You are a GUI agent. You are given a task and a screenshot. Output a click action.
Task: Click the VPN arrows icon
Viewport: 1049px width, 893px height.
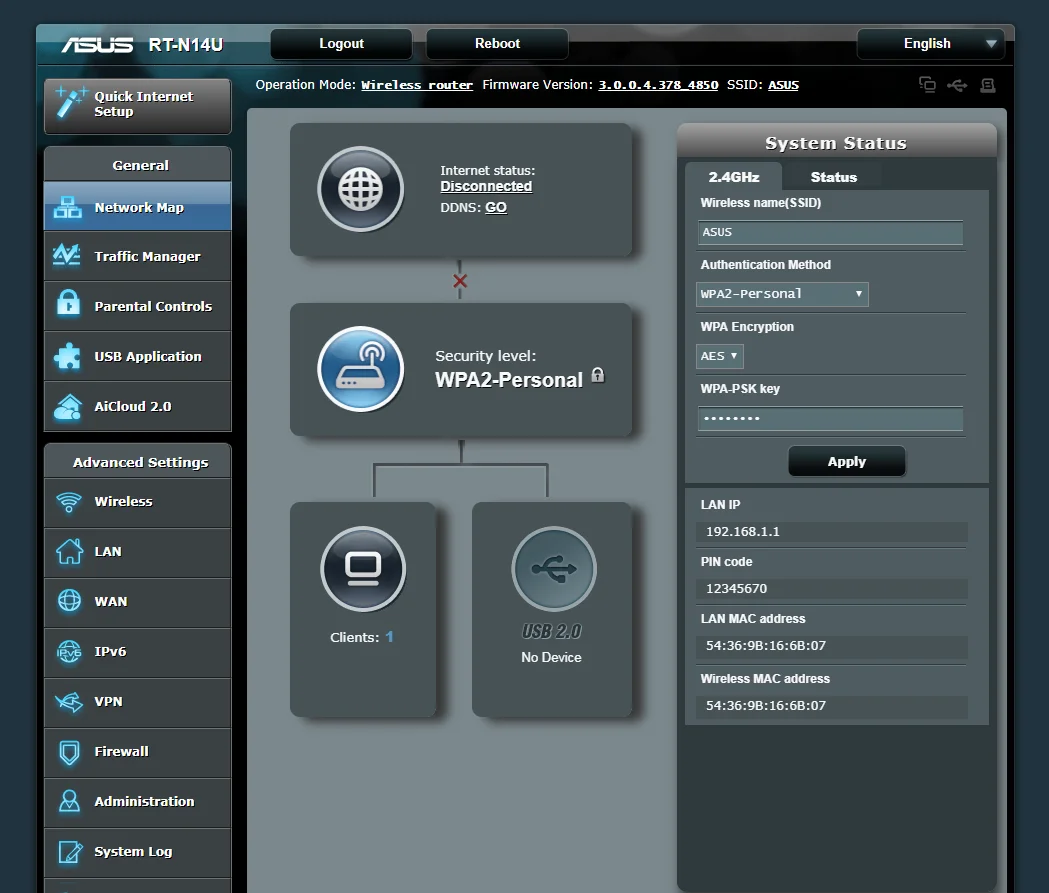(x=69, y=701)
